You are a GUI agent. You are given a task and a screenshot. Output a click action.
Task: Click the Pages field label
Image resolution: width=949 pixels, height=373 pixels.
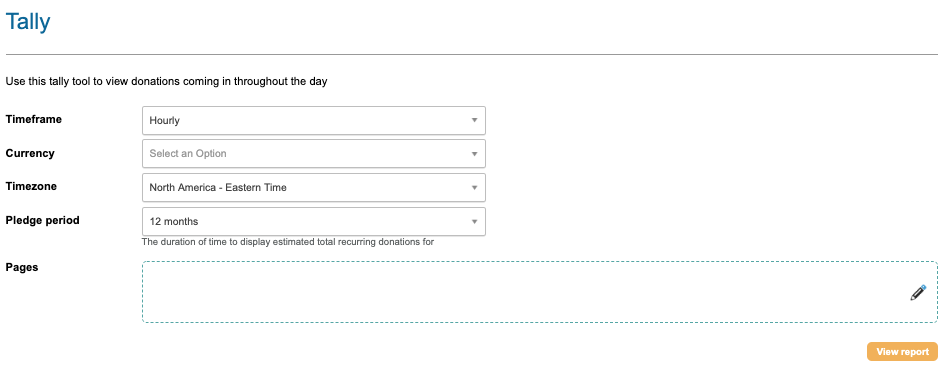(x=22, y=267)
